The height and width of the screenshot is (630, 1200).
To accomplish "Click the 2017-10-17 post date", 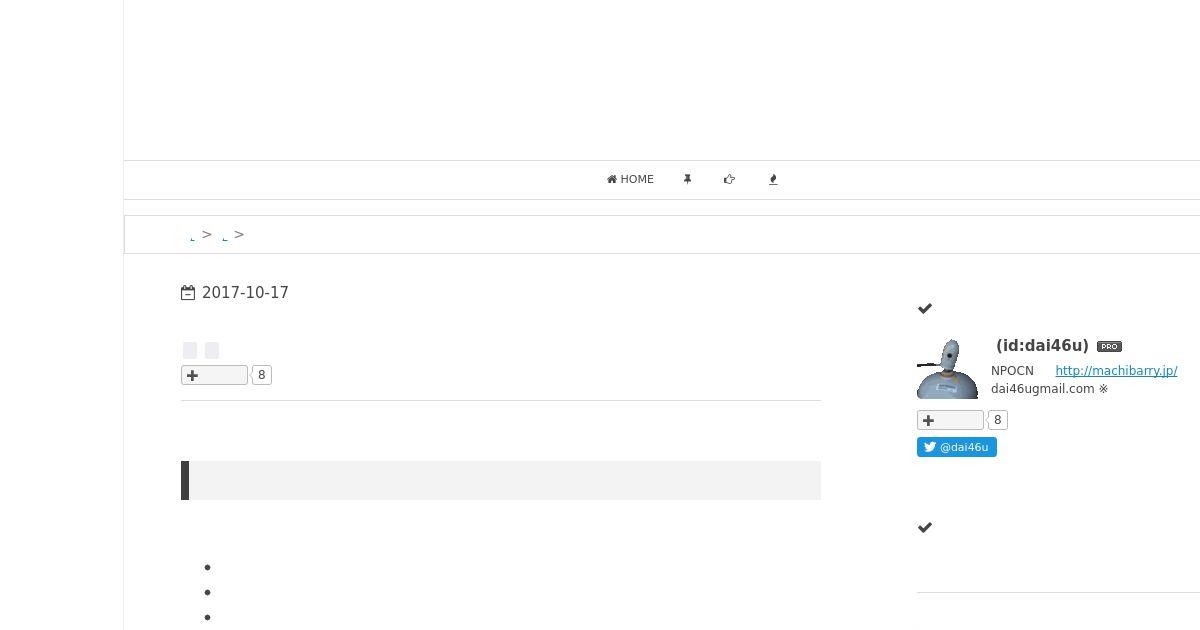I will (245, 293).
